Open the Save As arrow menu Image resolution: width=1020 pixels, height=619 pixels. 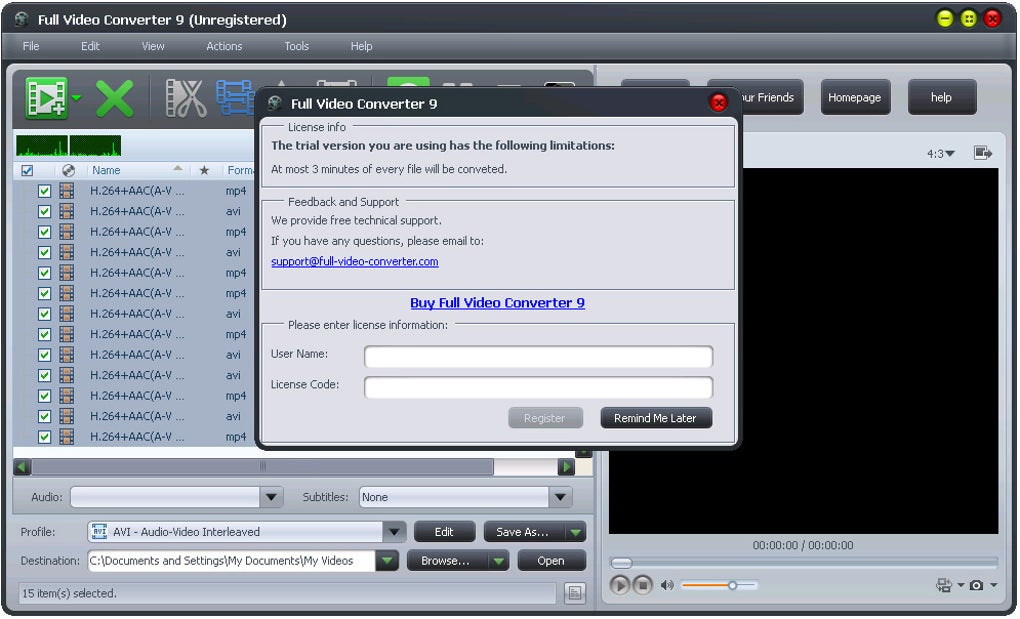click(575, 532)
